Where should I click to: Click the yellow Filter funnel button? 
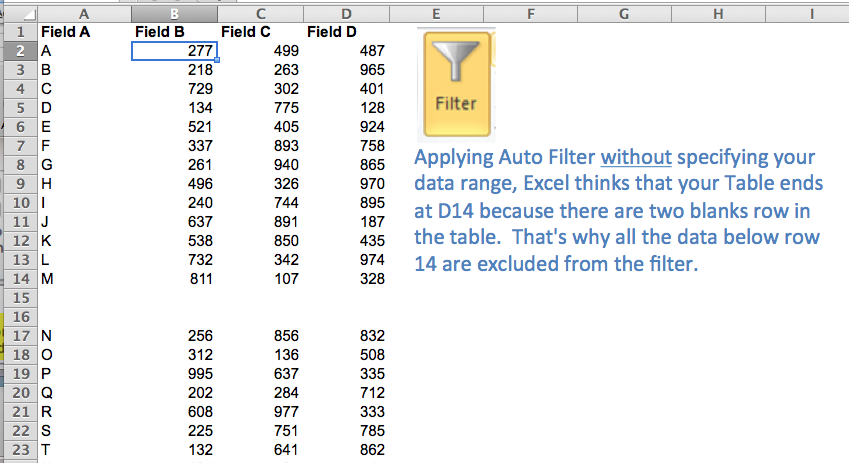click(457, 83)
